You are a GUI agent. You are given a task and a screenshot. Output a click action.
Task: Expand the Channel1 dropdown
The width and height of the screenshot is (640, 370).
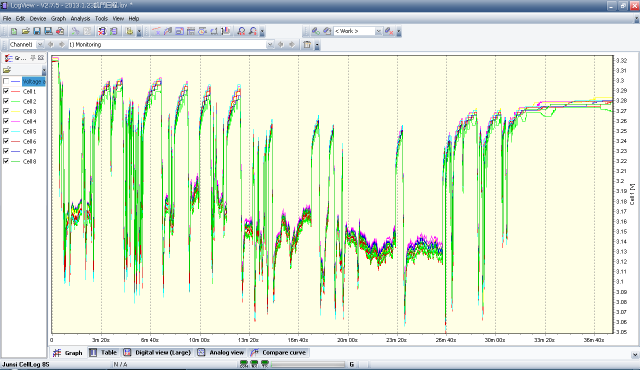(x=40, y=44)
